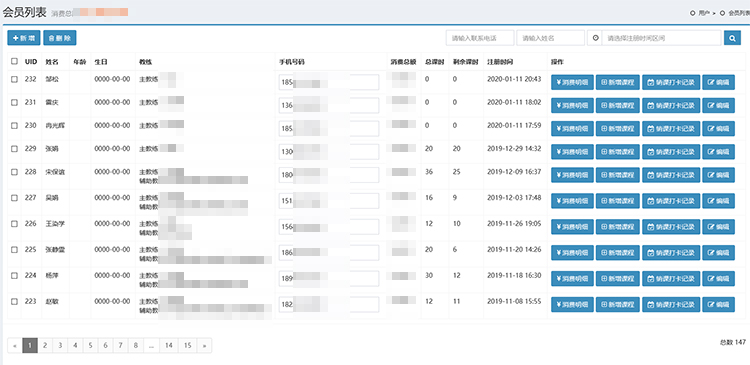The image size is (750, 365).
Task: Click 新增课程 for UID 231
Action: click(x=618, y=105)
